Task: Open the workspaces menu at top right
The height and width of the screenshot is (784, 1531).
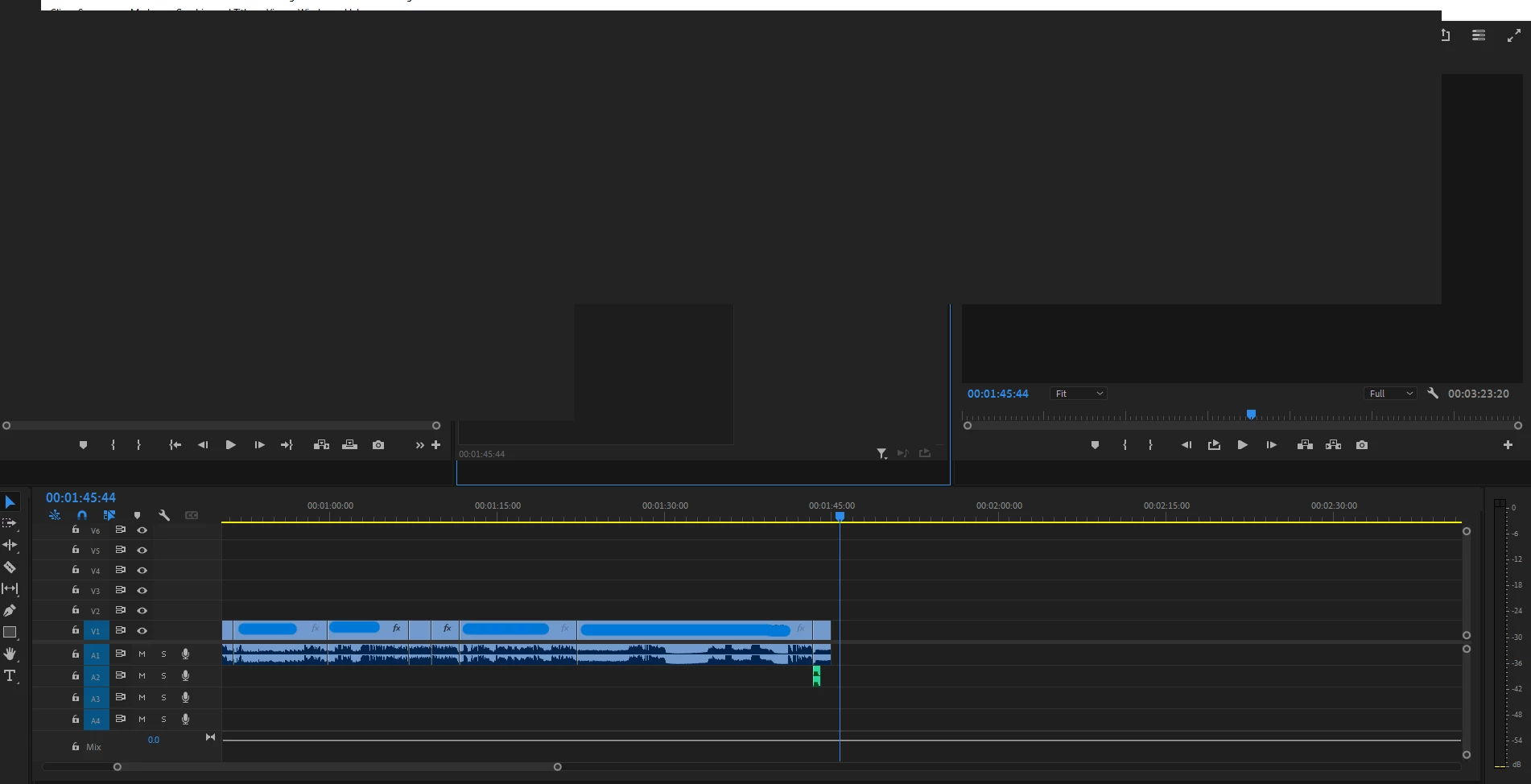Action: (x=1479, y=35)
